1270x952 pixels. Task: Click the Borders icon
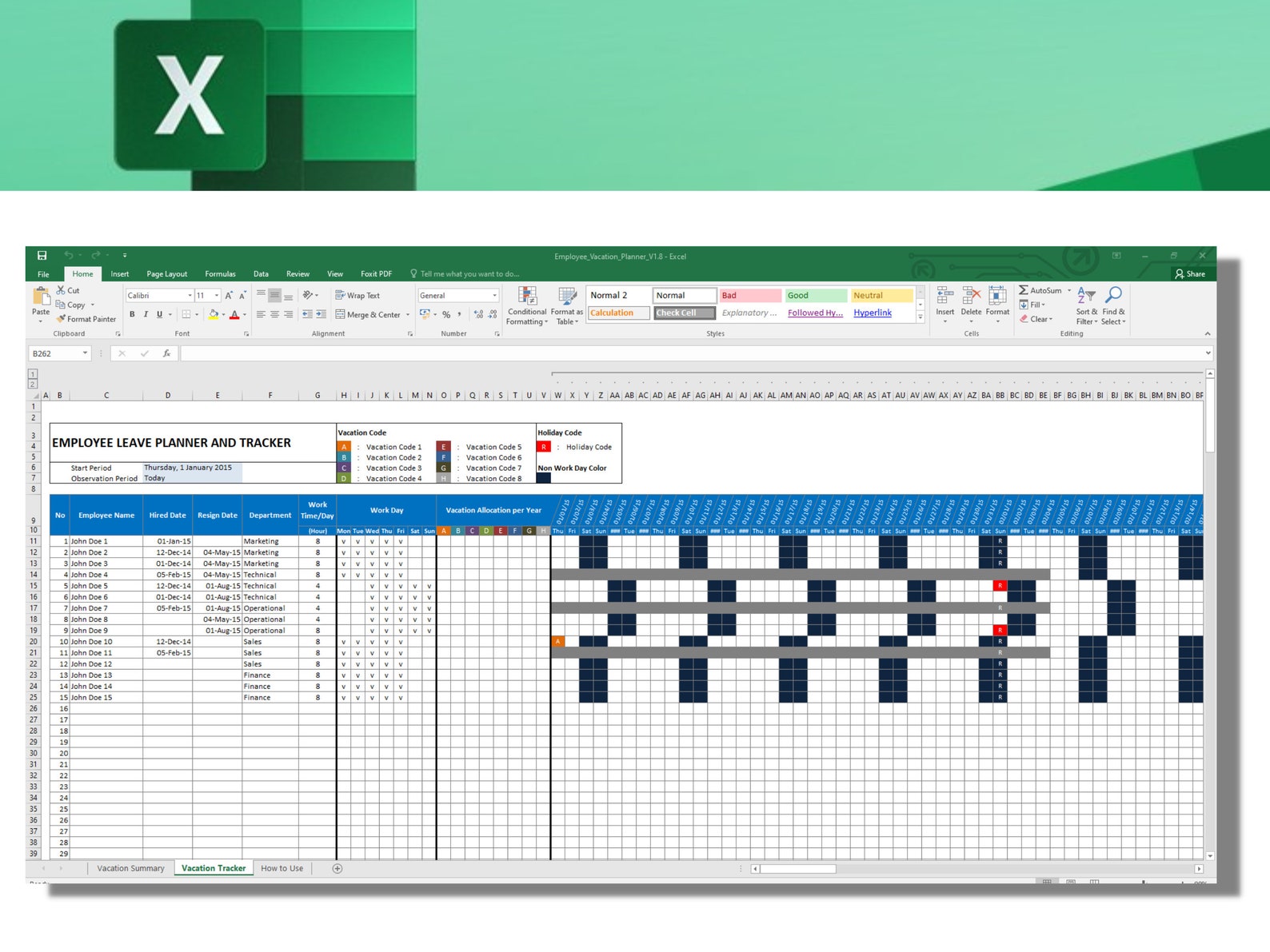coord(186,314)
